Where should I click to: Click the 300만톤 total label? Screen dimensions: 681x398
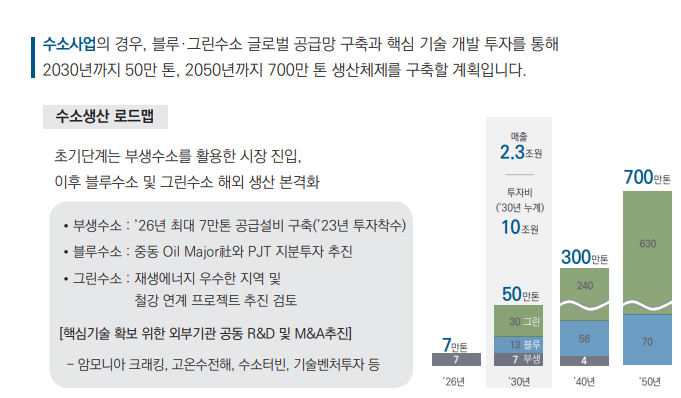(585, 257)
